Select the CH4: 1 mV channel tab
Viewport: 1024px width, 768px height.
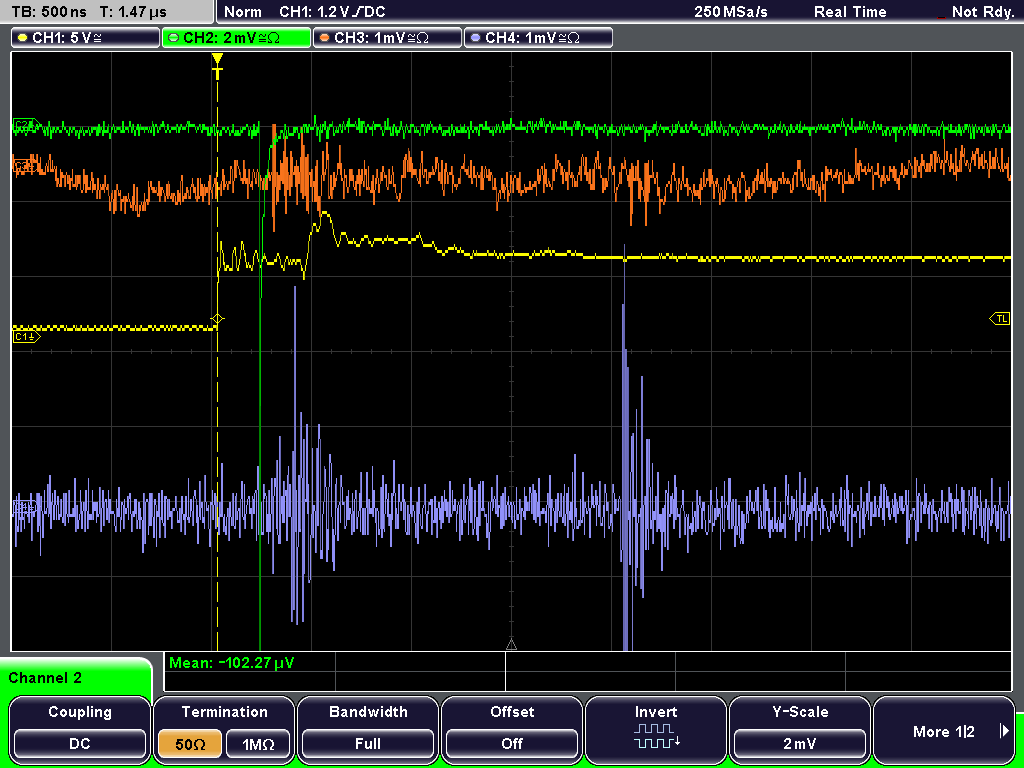coord(538,38)
